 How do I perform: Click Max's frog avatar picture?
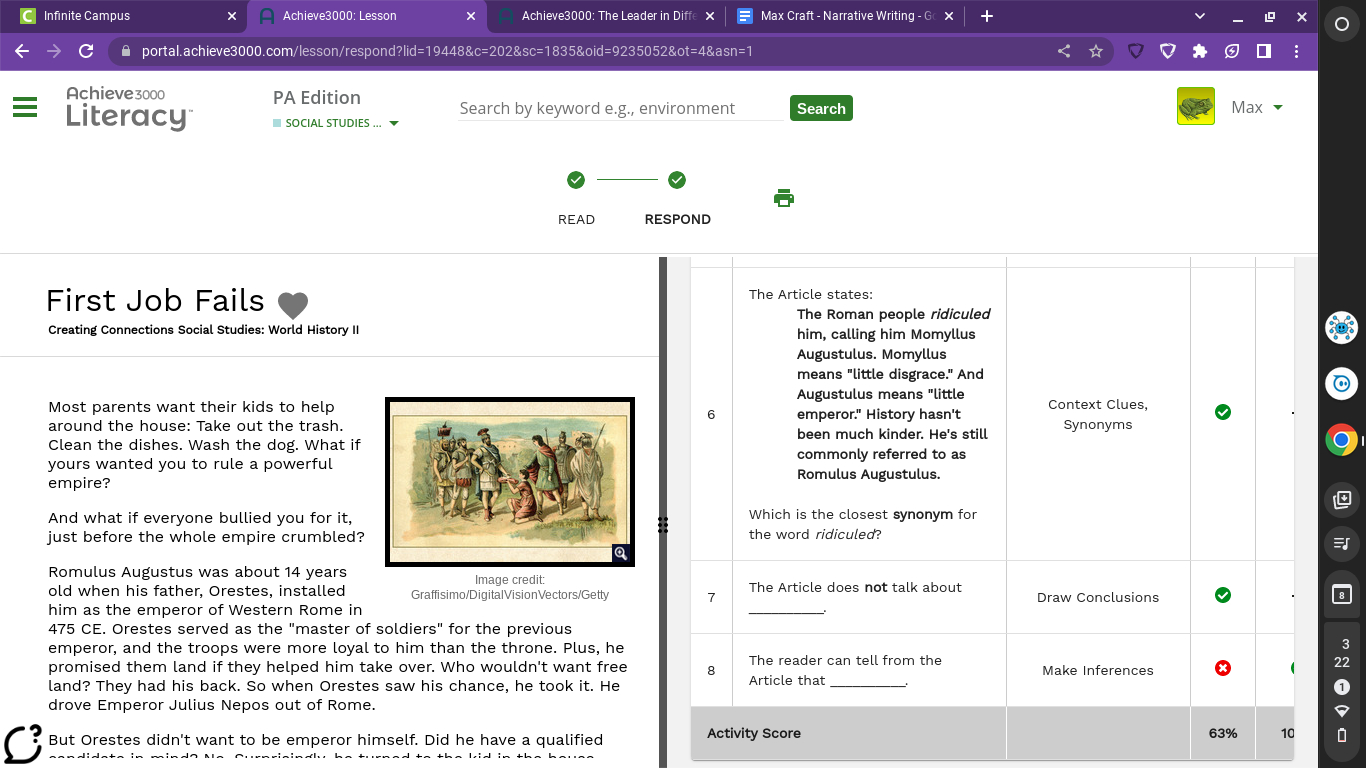pos(1196,107)
